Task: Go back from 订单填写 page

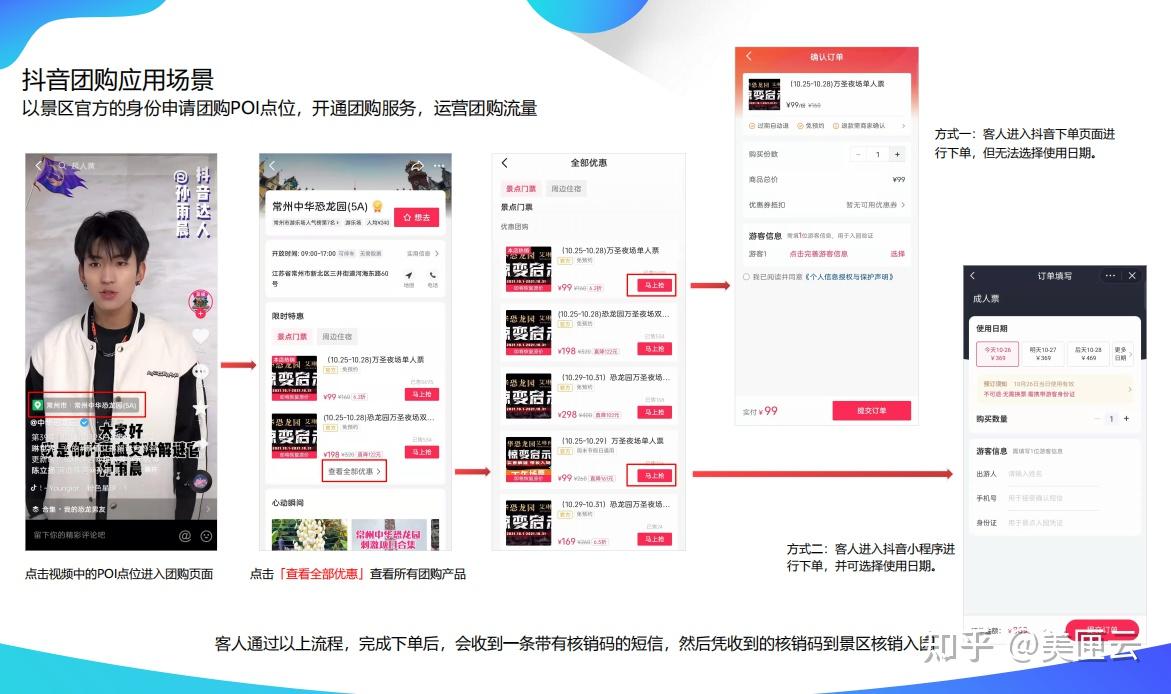Action: pos(972,276)
